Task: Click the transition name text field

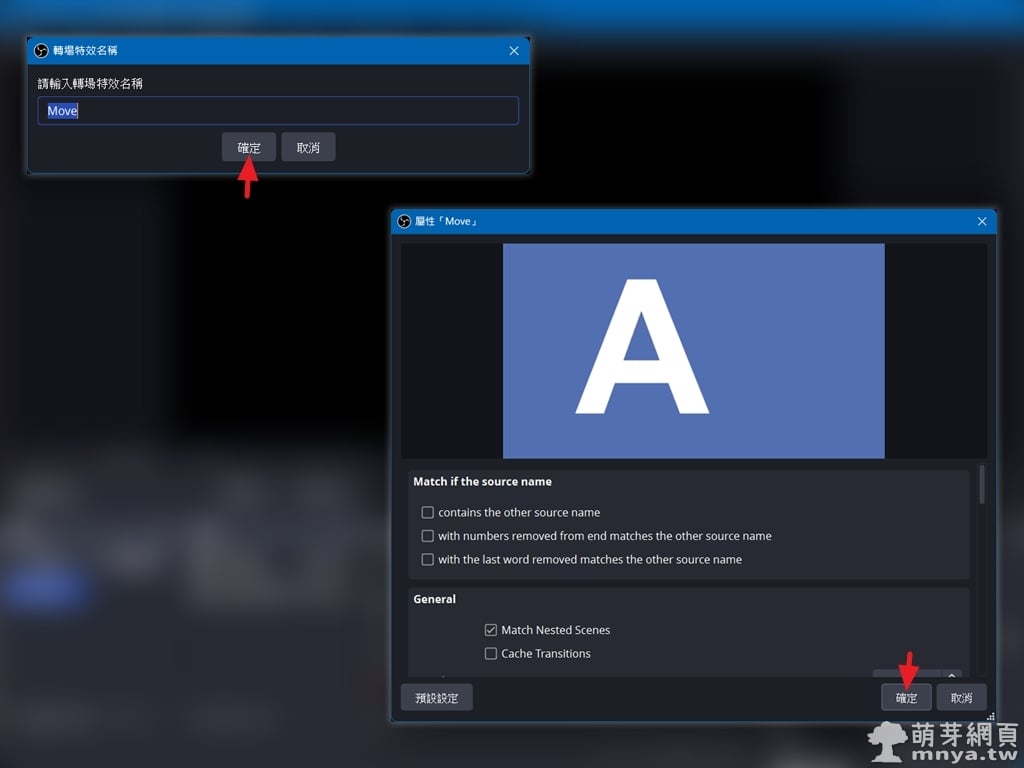Action: (278, 111)
